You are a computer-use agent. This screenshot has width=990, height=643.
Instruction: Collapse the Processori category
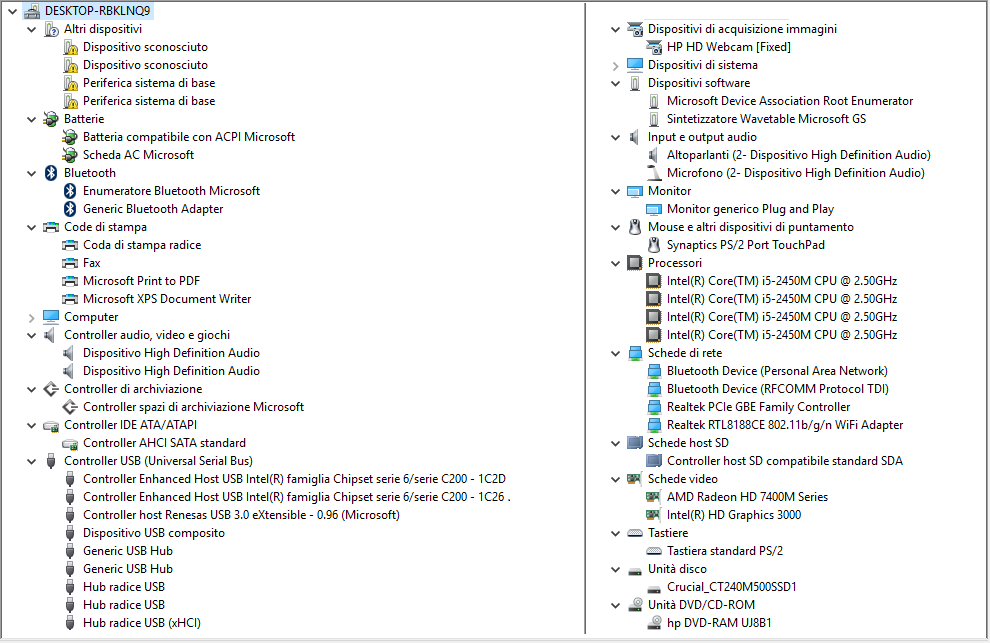[616, 263]
